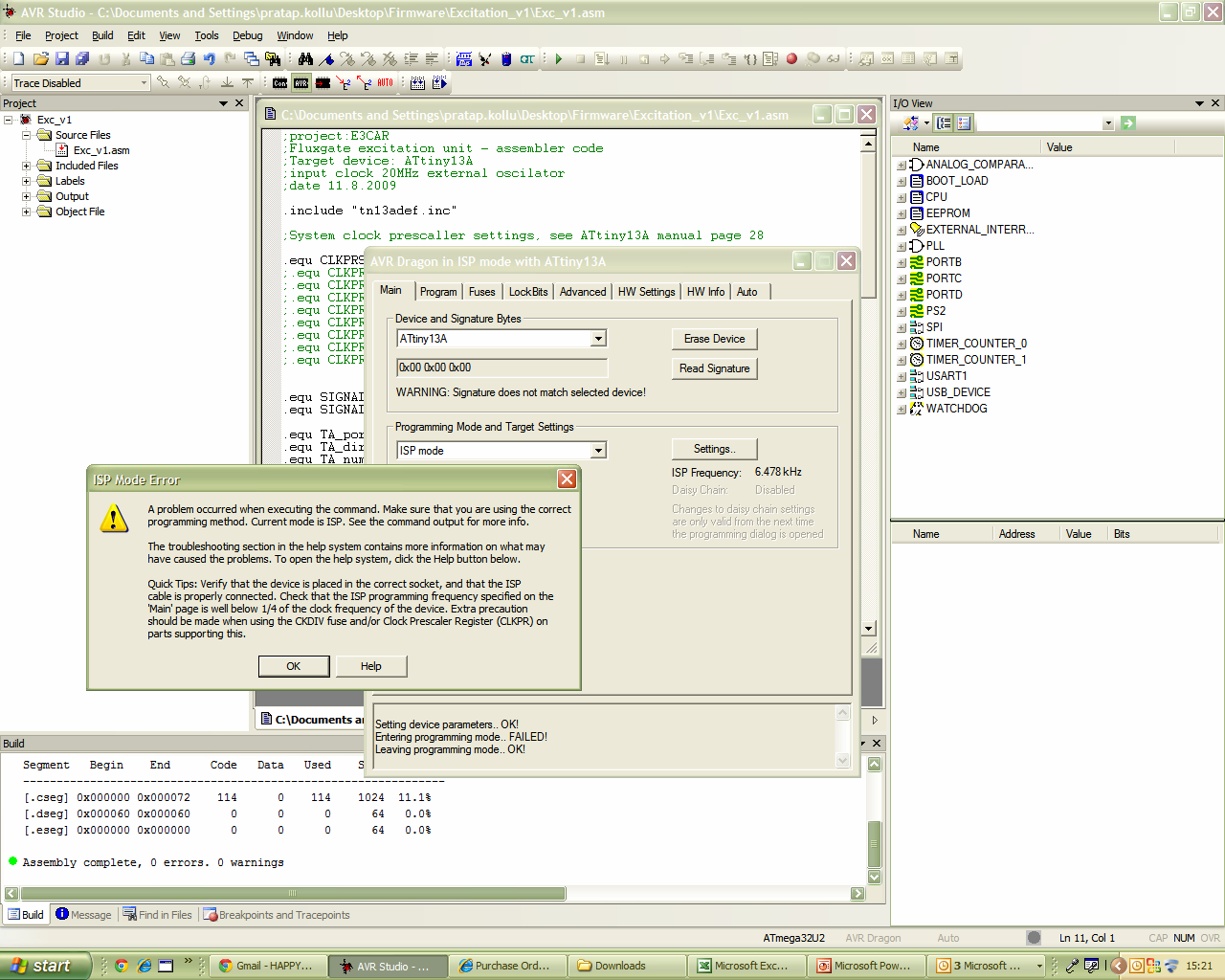Click the Settings.. button for ISP frequency
The width and height of the screenshot is (1225, 980).
click(714, 449)
